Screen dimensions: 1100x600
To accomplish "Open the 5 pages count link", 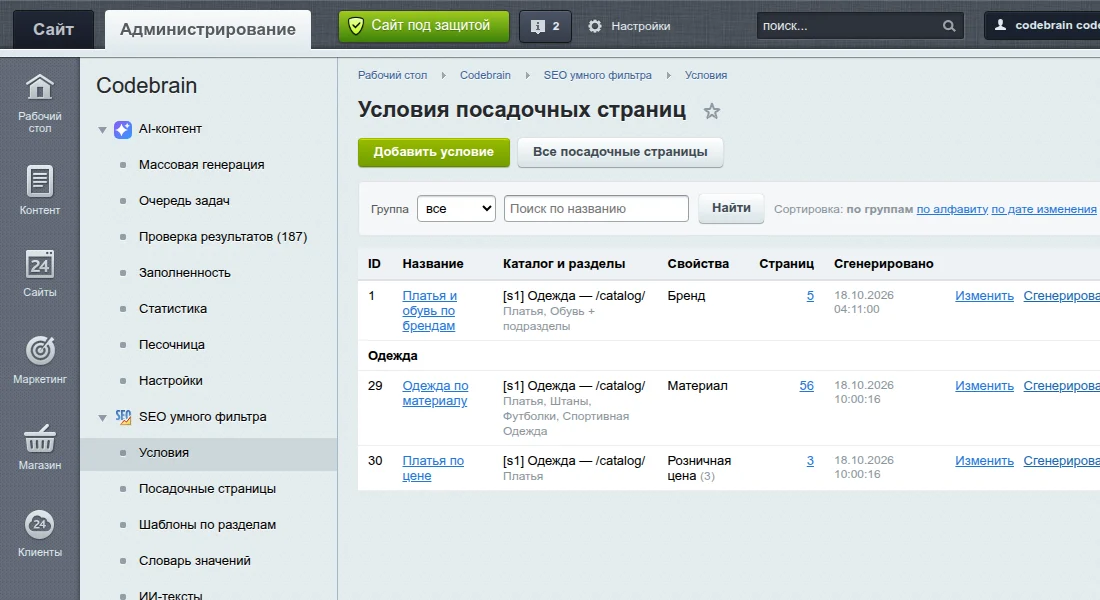I will click(x=810, y=296).
